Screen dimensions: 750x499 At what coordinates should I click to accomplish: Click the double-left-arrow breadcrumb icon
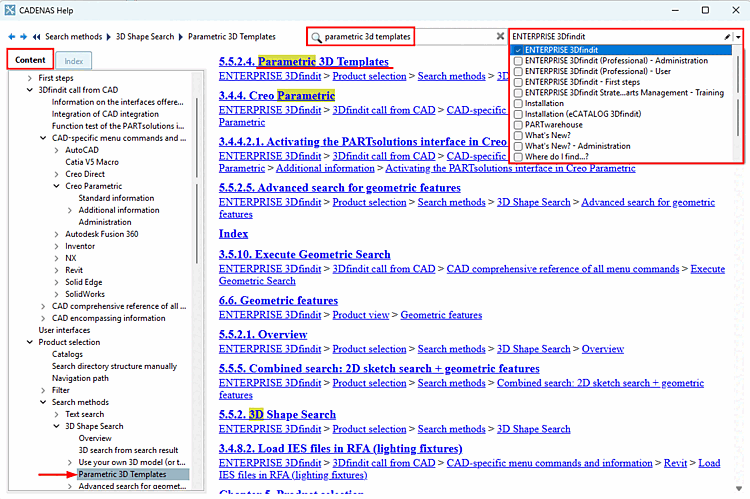point(36,37)
